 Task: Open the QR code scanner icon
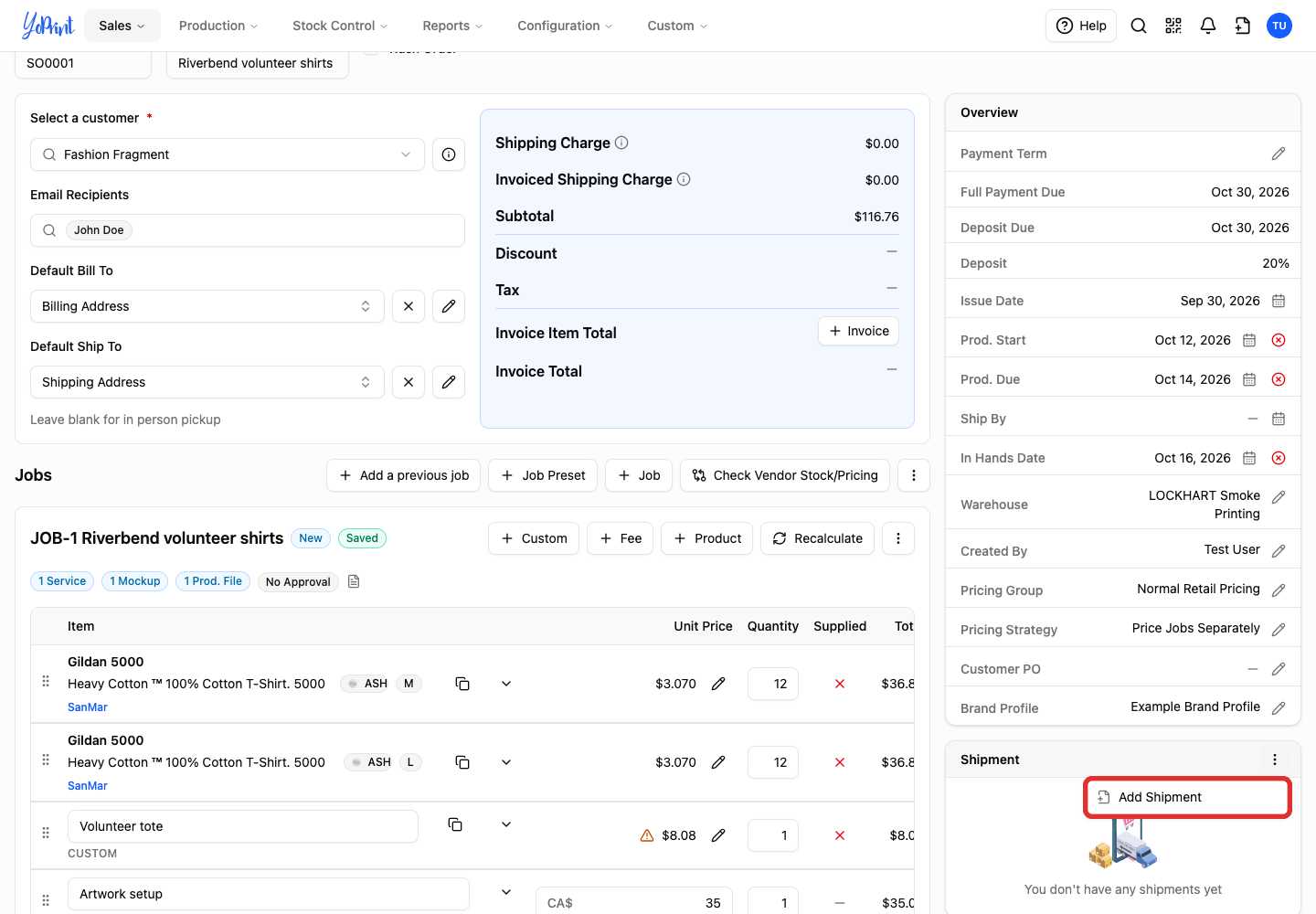point(1173,26)
